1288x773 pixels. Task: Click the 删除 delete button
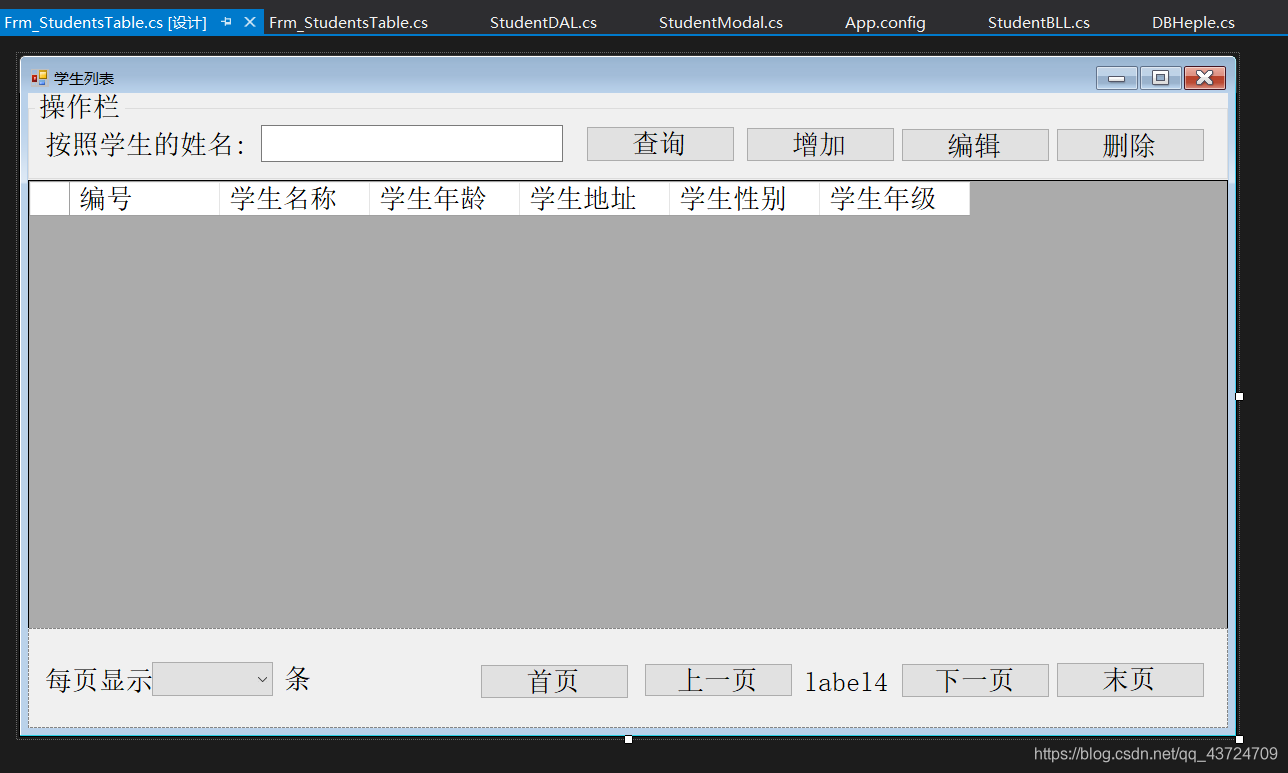click(x=1130, y=145)
